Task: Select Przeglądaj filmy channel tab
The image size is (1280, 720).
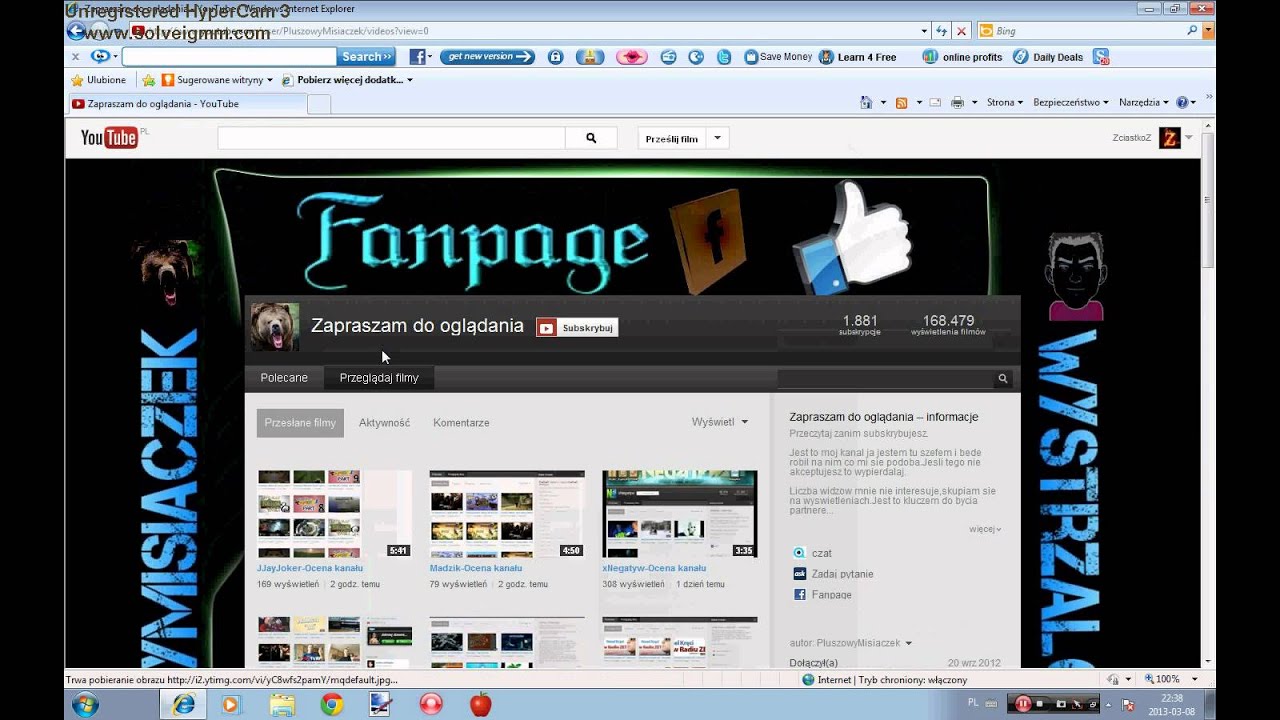Action: 379,378
